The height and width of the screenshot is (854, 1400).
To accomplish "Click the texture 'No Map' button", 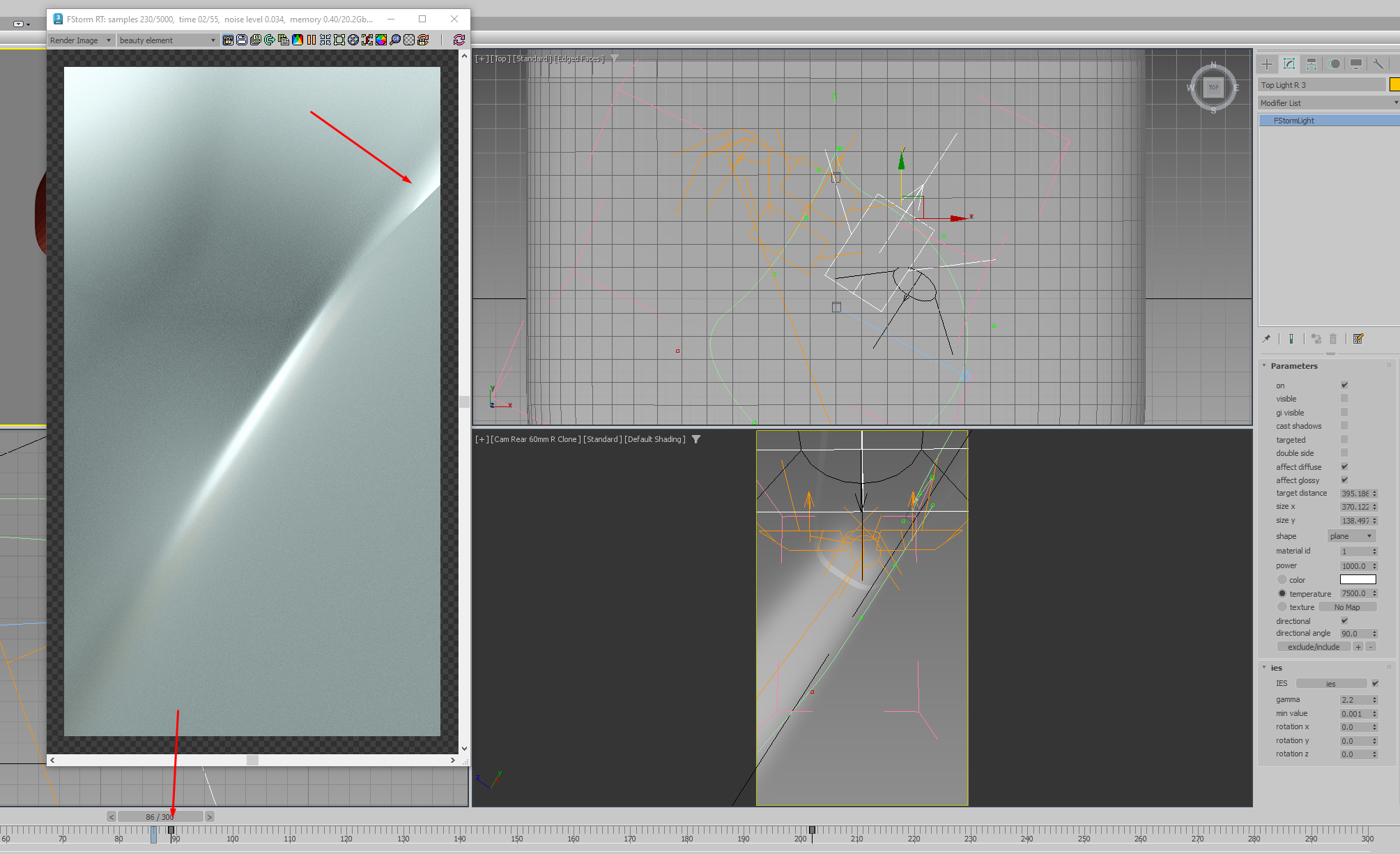I will (x=1346, y=607).
